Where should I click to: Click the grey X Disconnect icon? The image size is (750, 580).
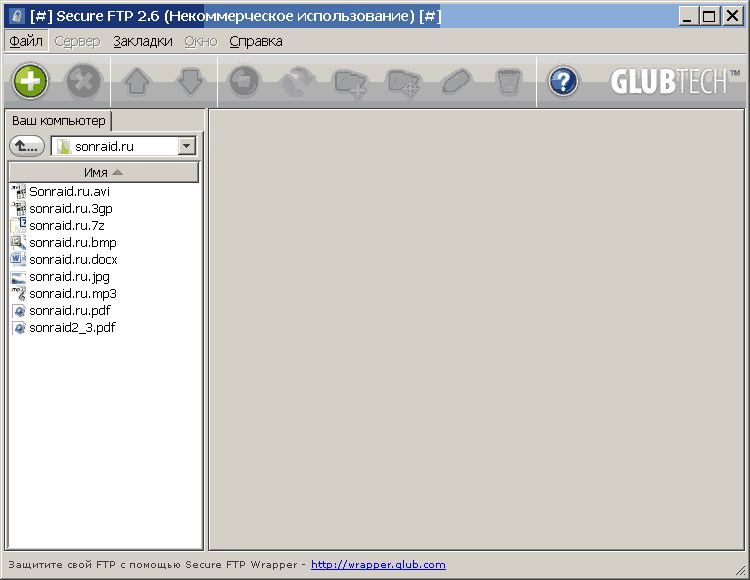pos(85,81)
